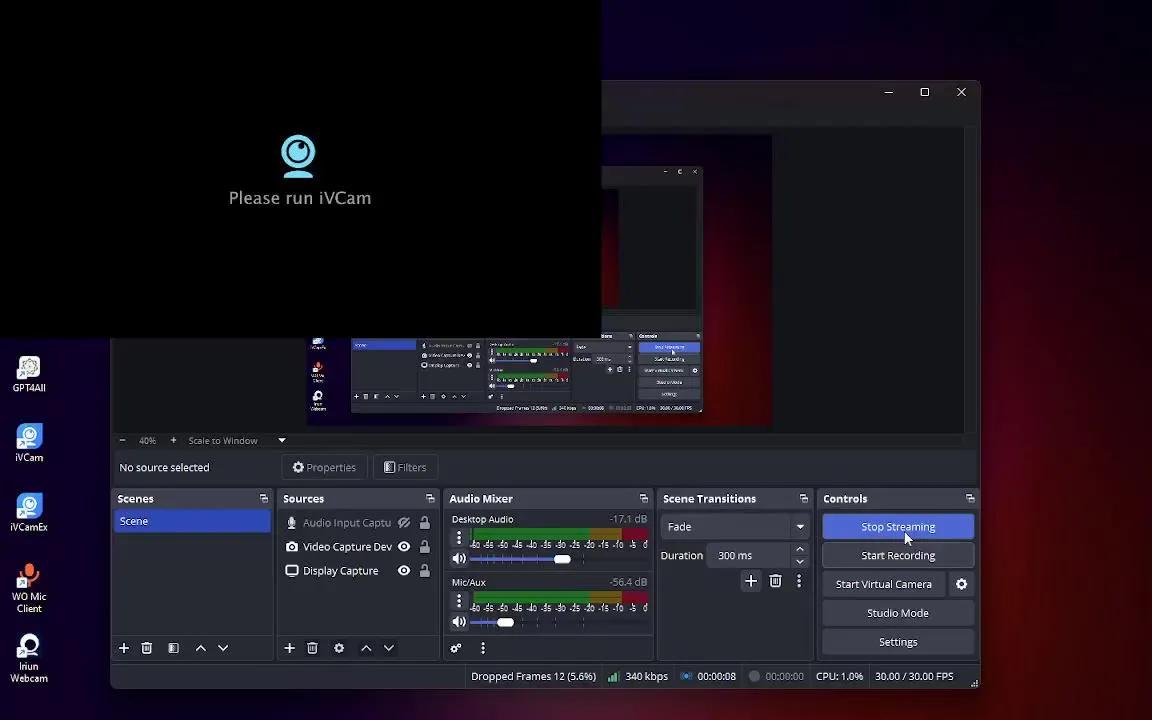
Task: Toggle lock on Video Capture Device
Action: (425, 547)
